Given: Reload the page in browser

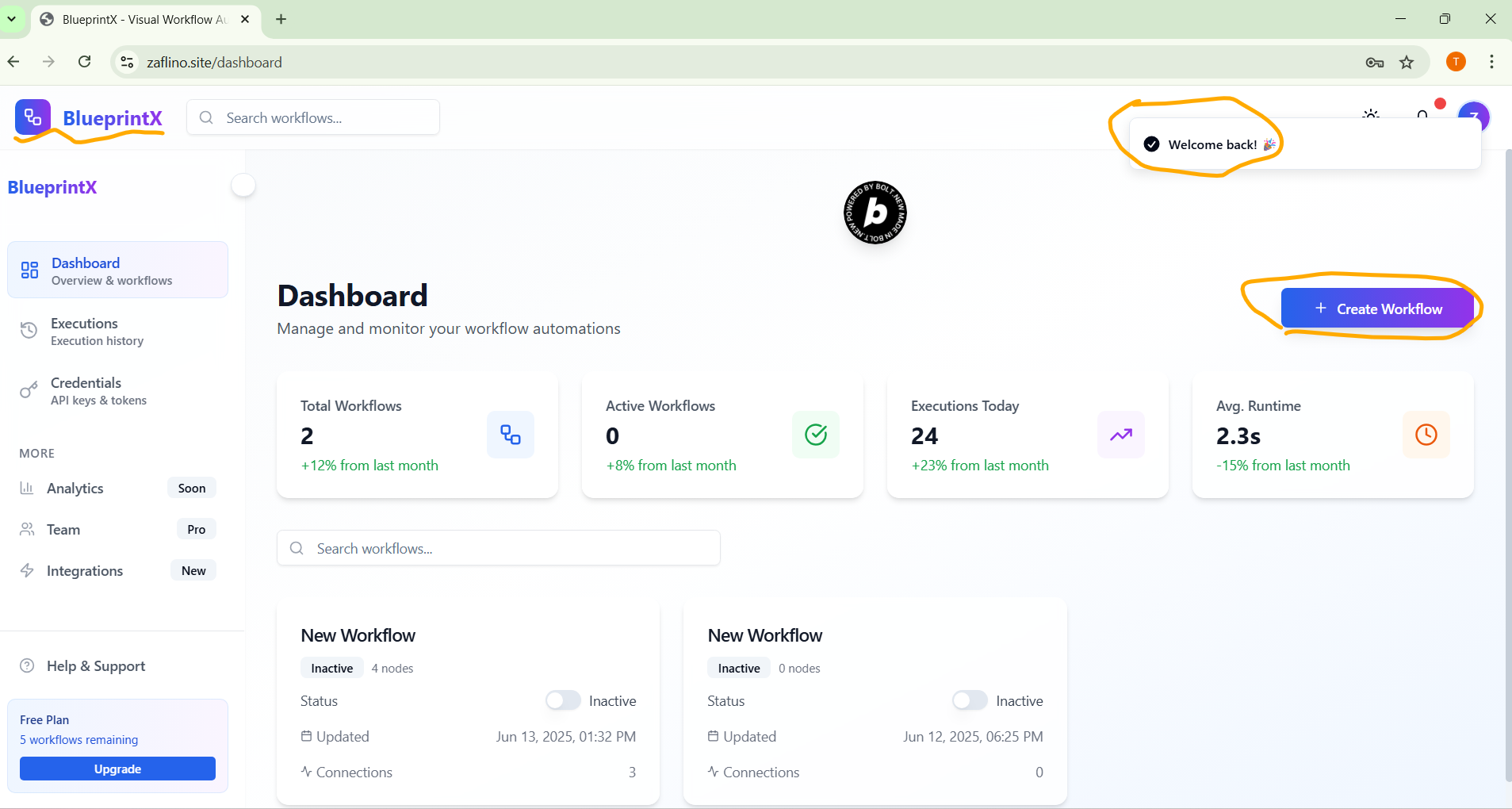Looking at the screenshot, I should click(85, 62).
